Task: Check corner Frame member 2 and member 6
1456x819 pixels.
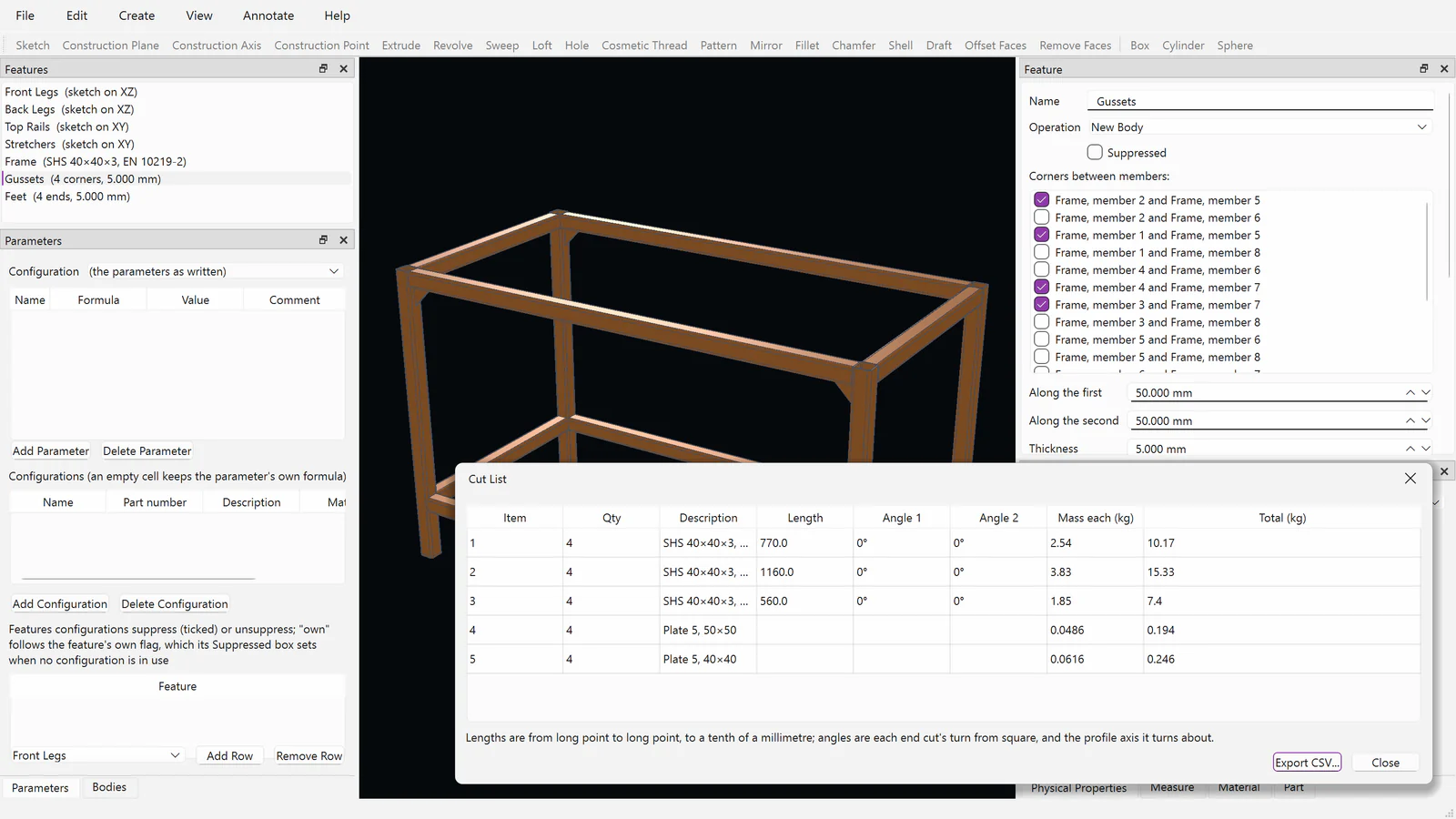Action: pyautogui.click(x=1042, y=217)
